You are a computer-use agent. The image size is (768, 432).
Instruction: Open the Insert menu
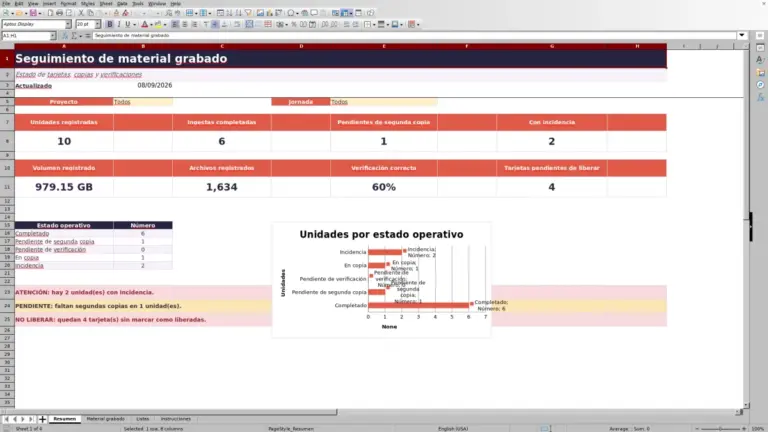pyautogui.click(x=49, y=3)
